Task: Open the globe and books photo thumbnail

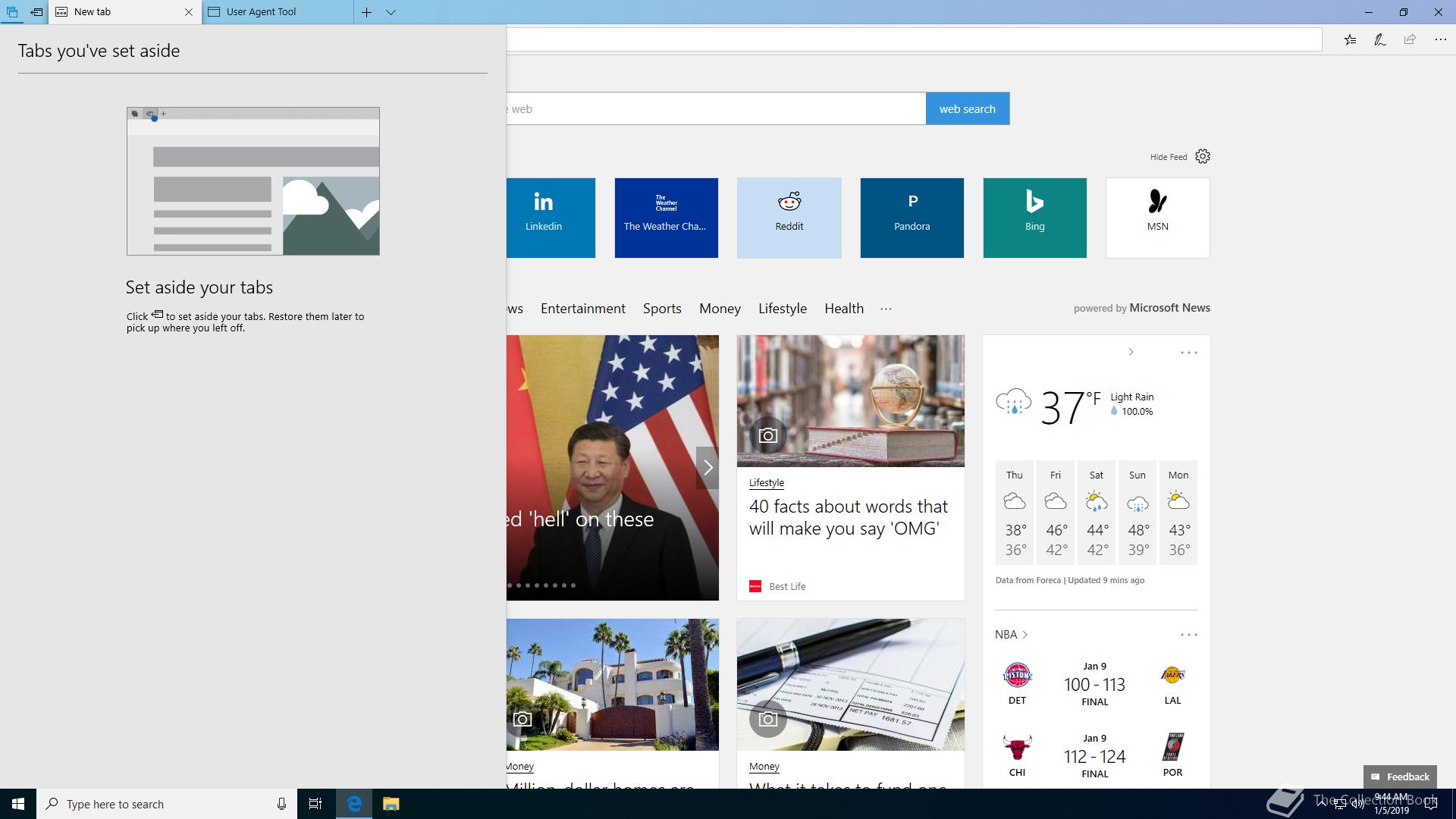Action: point(850,400)
